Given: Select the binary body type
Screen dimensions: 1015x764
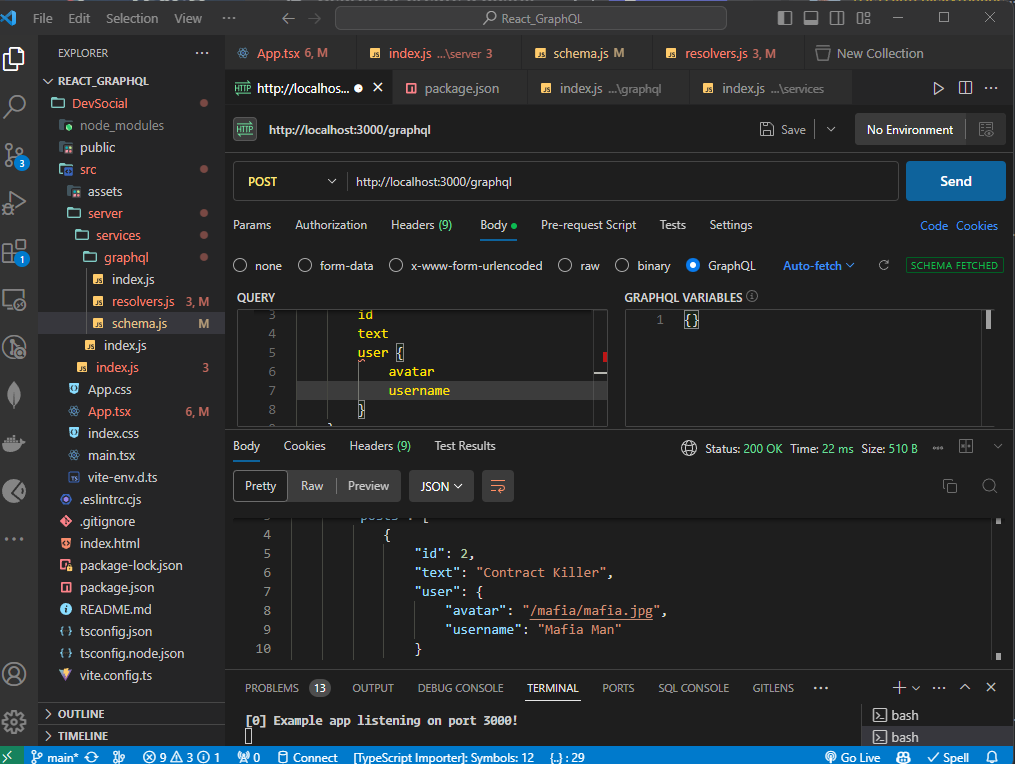Looking at the screenshot, I should [622, 265].
